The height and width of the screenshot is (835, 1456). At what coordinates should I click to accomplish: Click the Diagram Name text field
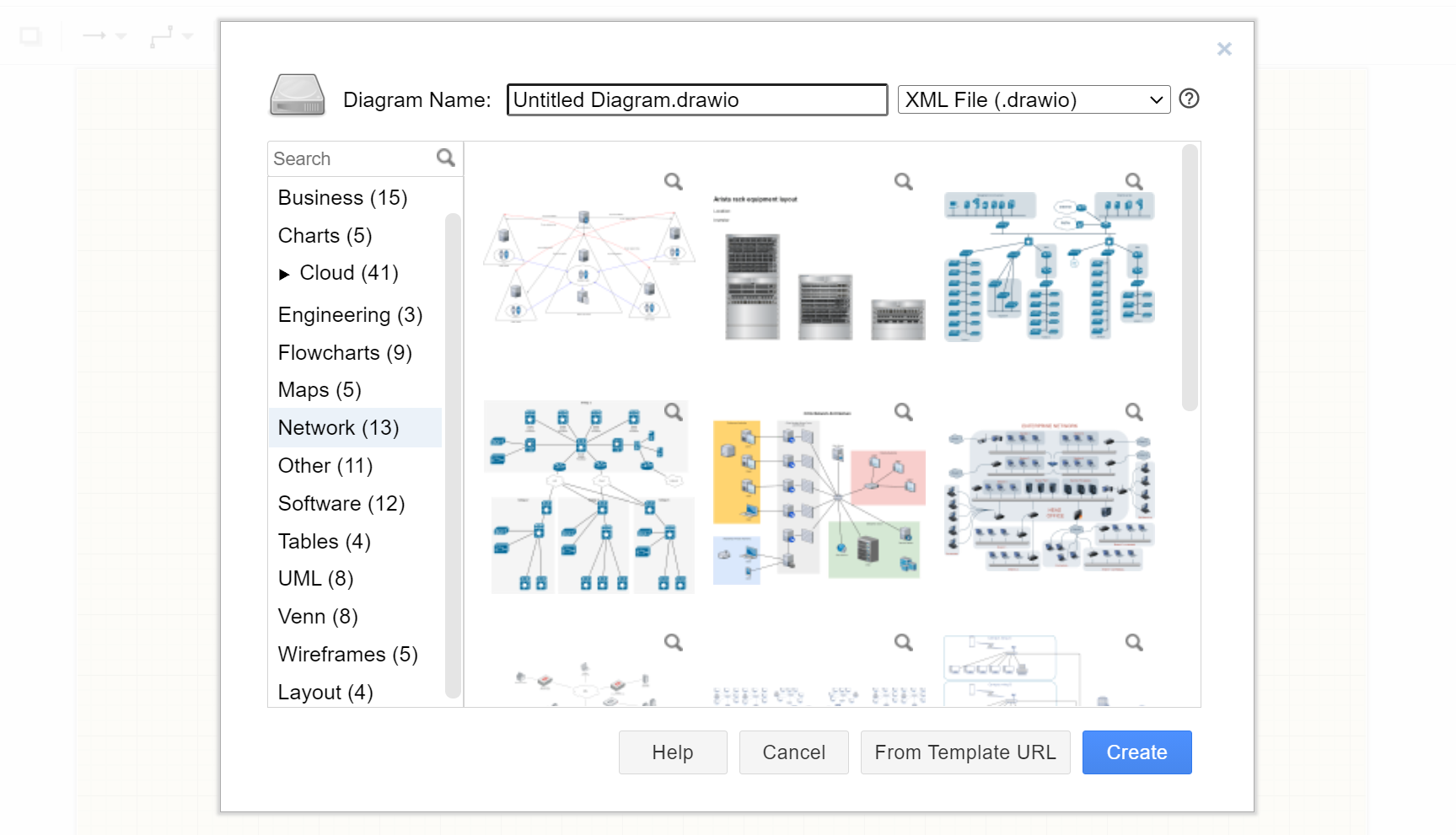696,99
